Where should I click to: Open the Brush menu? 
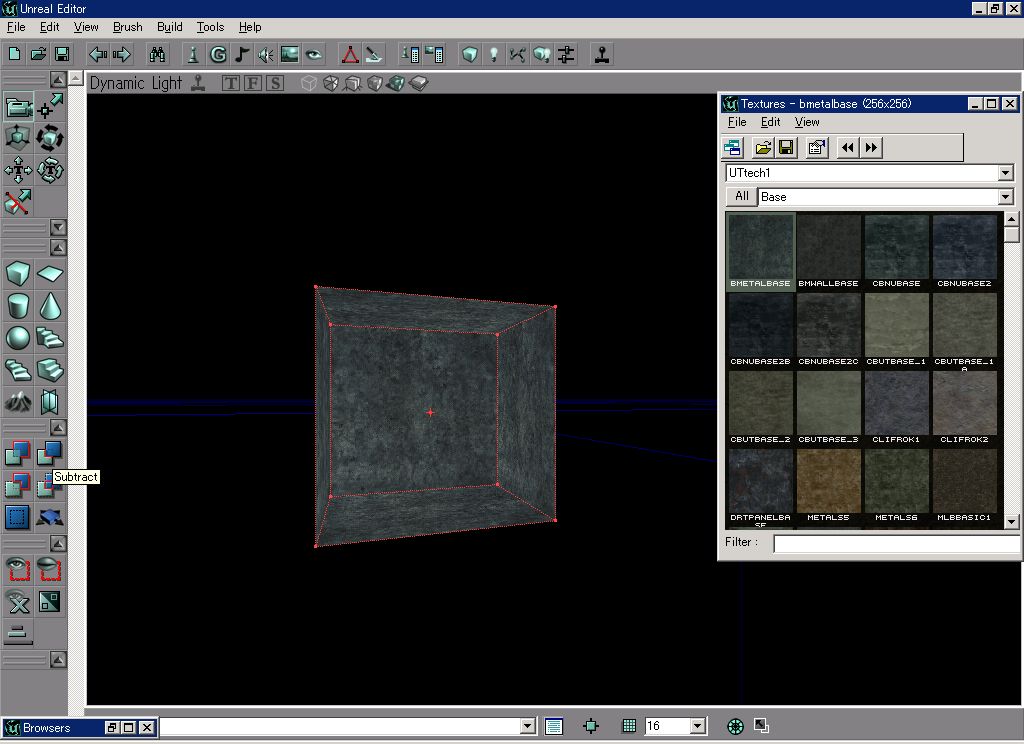[127, 27]
